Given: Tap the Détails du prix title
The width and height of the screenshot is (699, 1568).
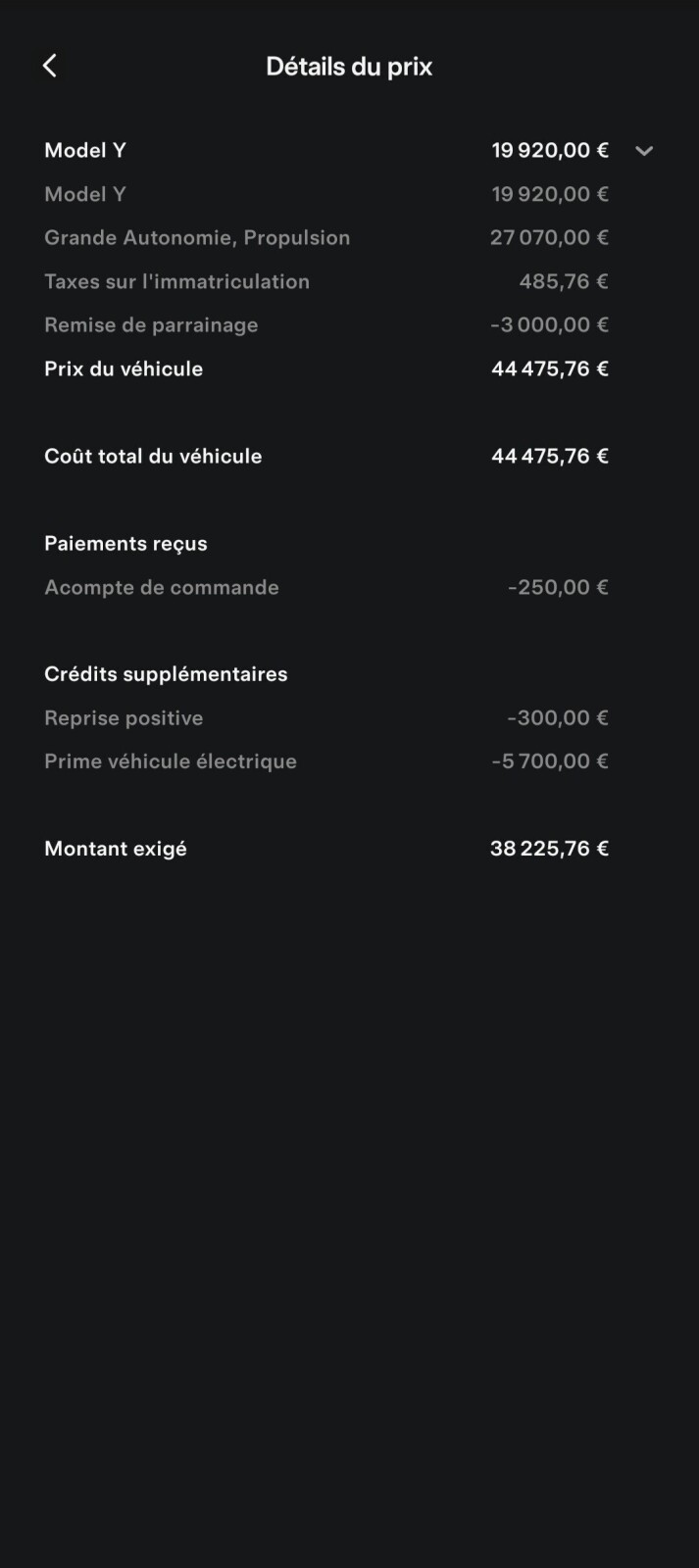Looking at the screenshot, I should tap(349, 67).
